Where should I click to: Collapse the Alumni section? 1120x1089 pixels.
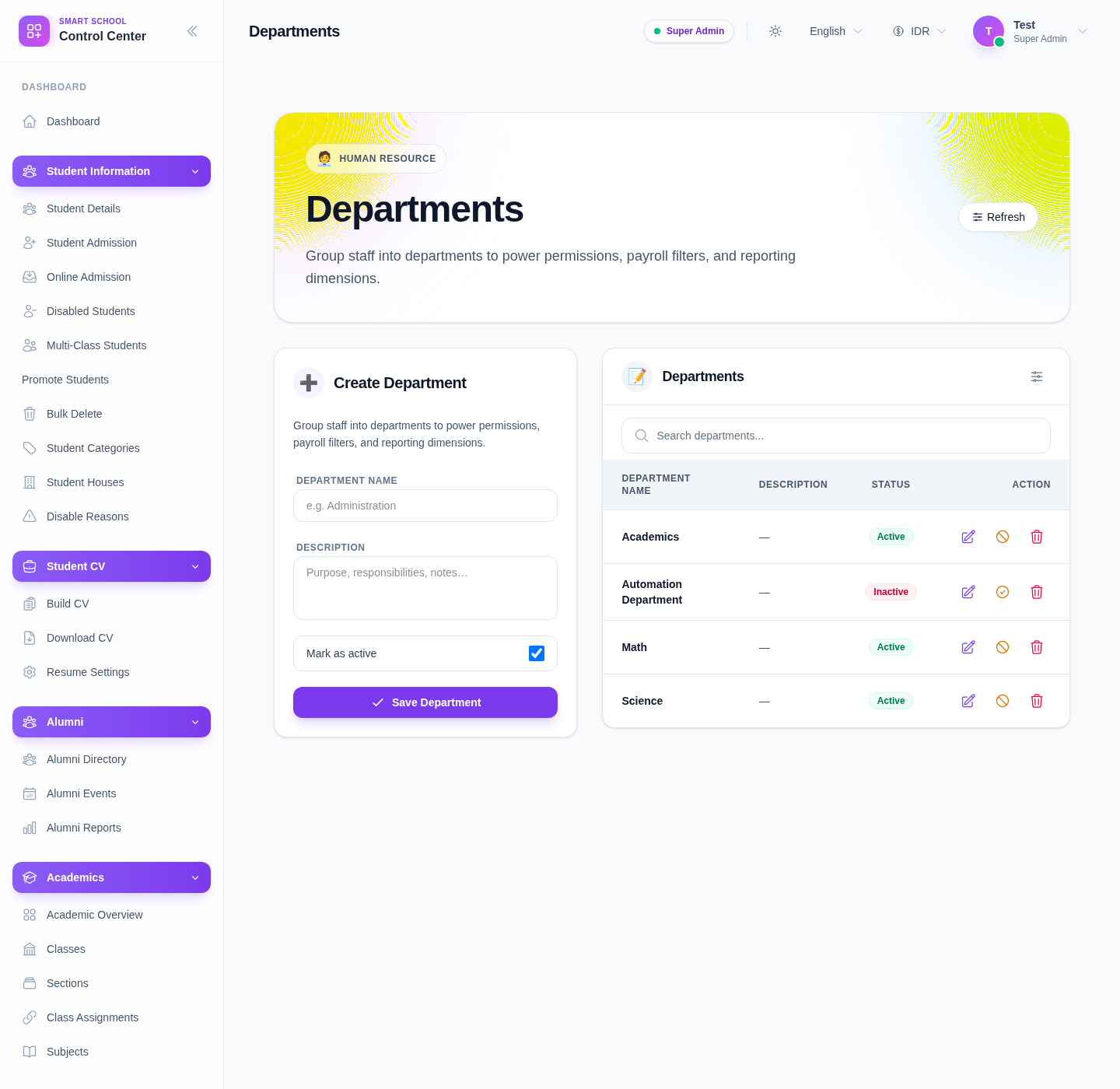point(111,722)
